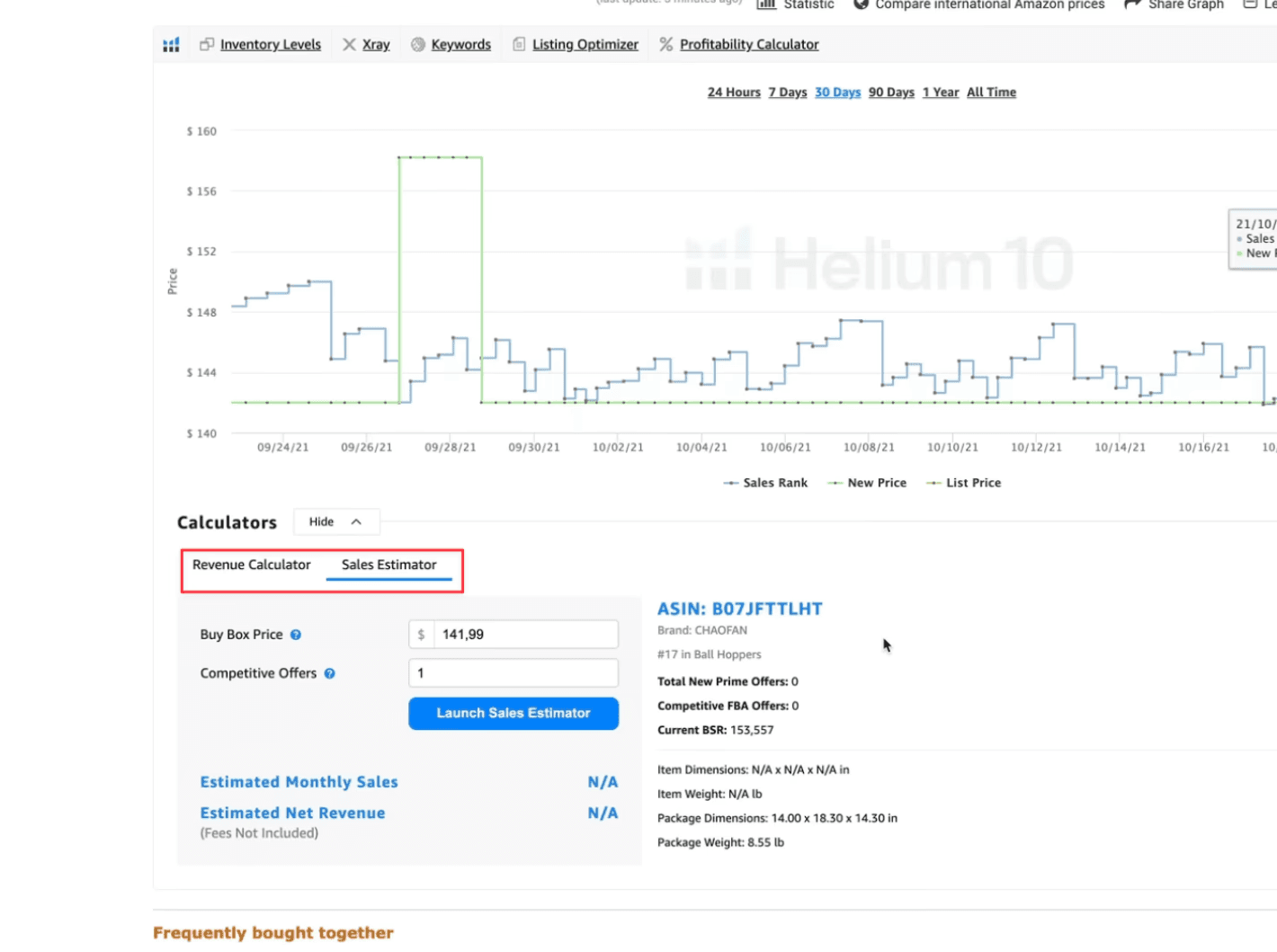Image resolution: width=1277 pixels, height=952 pixels.
Task: Click the Buy Box Price help icon
Action: point(296,635)
